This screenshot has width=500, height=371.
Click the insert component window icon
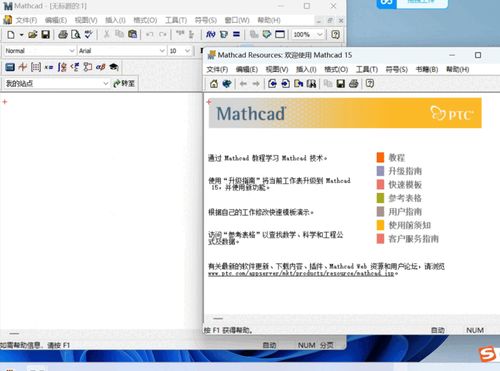pyautogui.click(x=280, y=34)
